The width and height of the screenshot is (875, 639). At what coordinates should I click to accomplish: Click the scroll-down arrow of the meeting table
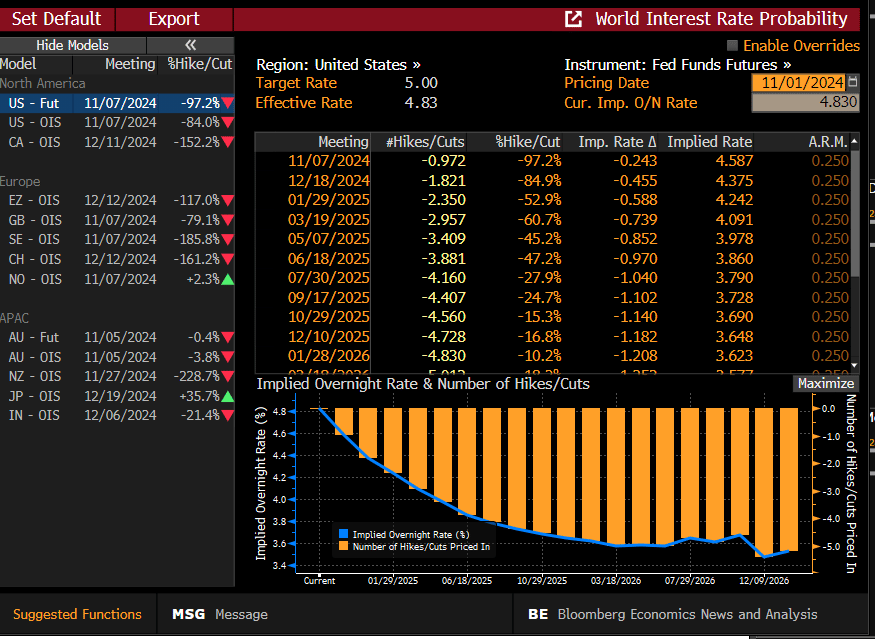(855, 366)
